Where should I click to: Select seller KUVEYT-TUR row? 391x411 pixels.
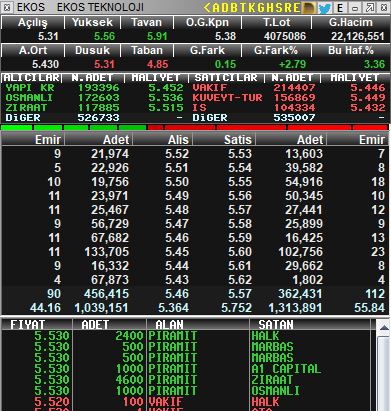coord(289,98)
